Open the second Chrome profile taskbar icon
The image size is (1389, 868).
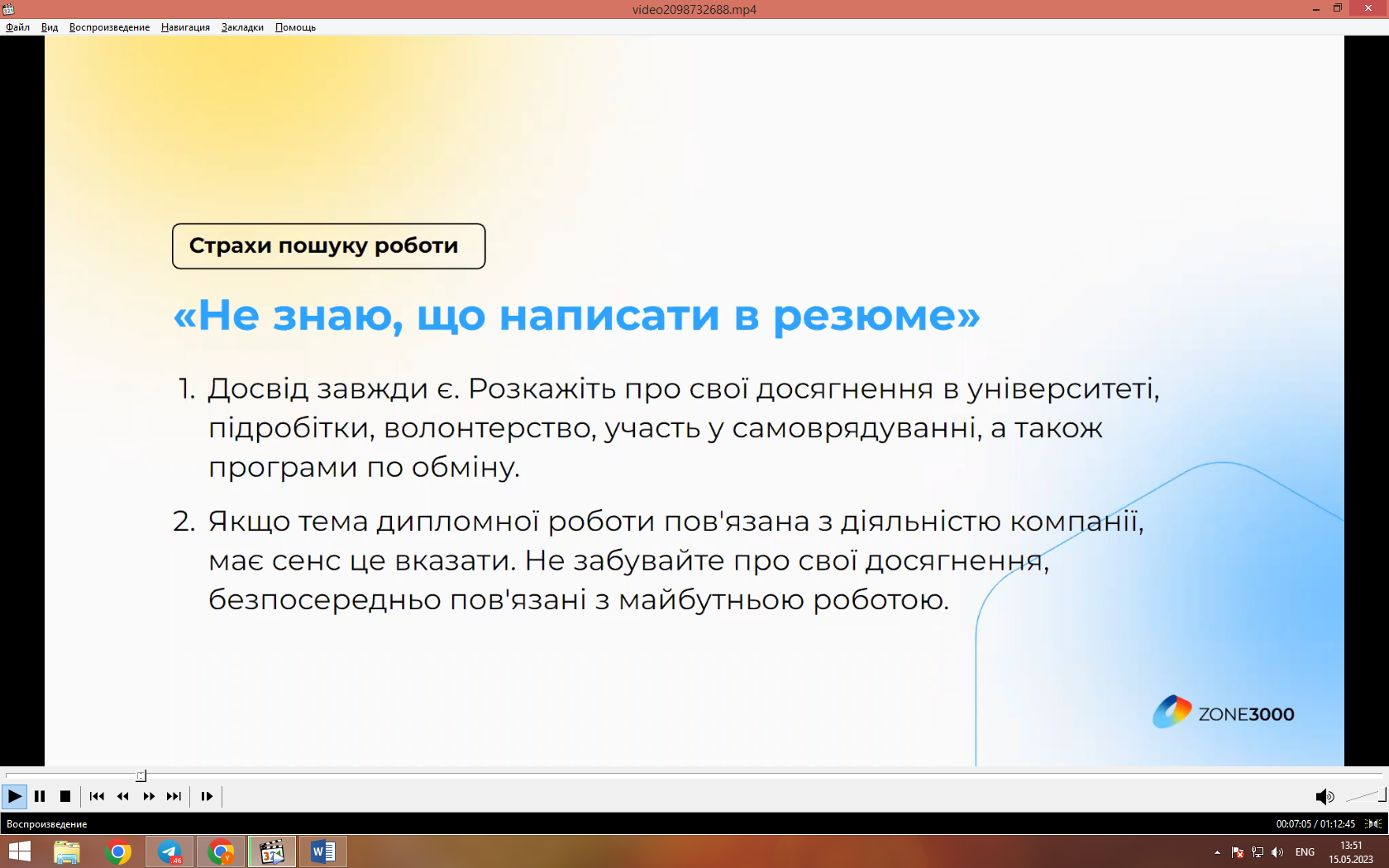(221, 851)
